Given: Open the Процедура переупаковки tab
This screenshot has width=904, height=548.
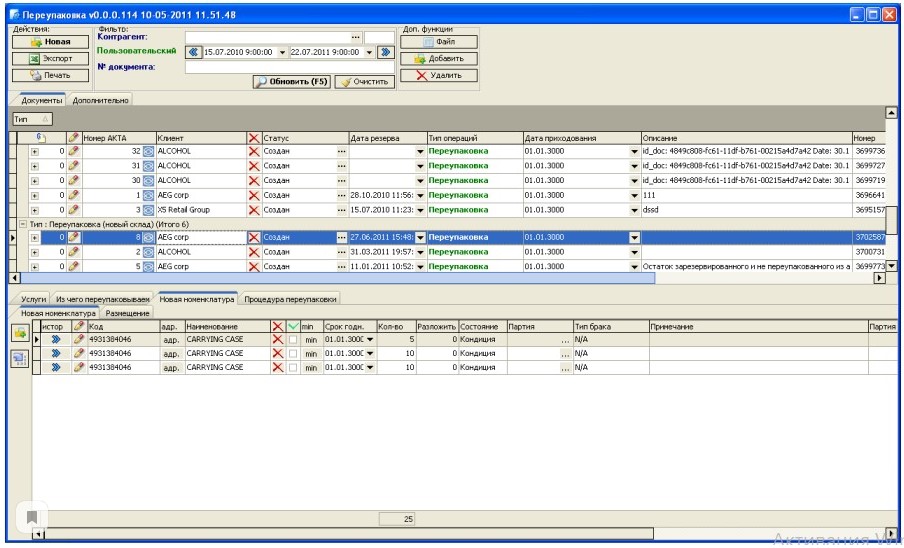Looking at the screenshot, I should coord(290,299).
